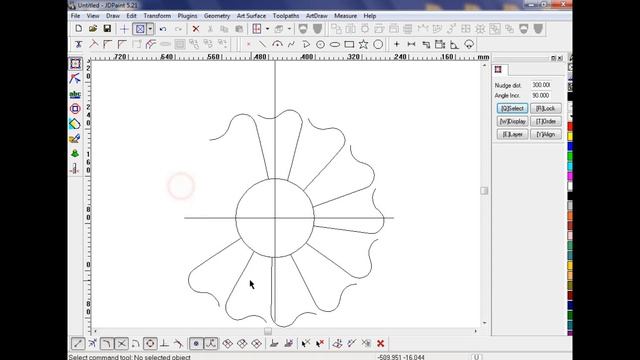The image size is (640, 360).
Task: Open the dropdown arrow beside the selection mode button
Action: point(150,29)
